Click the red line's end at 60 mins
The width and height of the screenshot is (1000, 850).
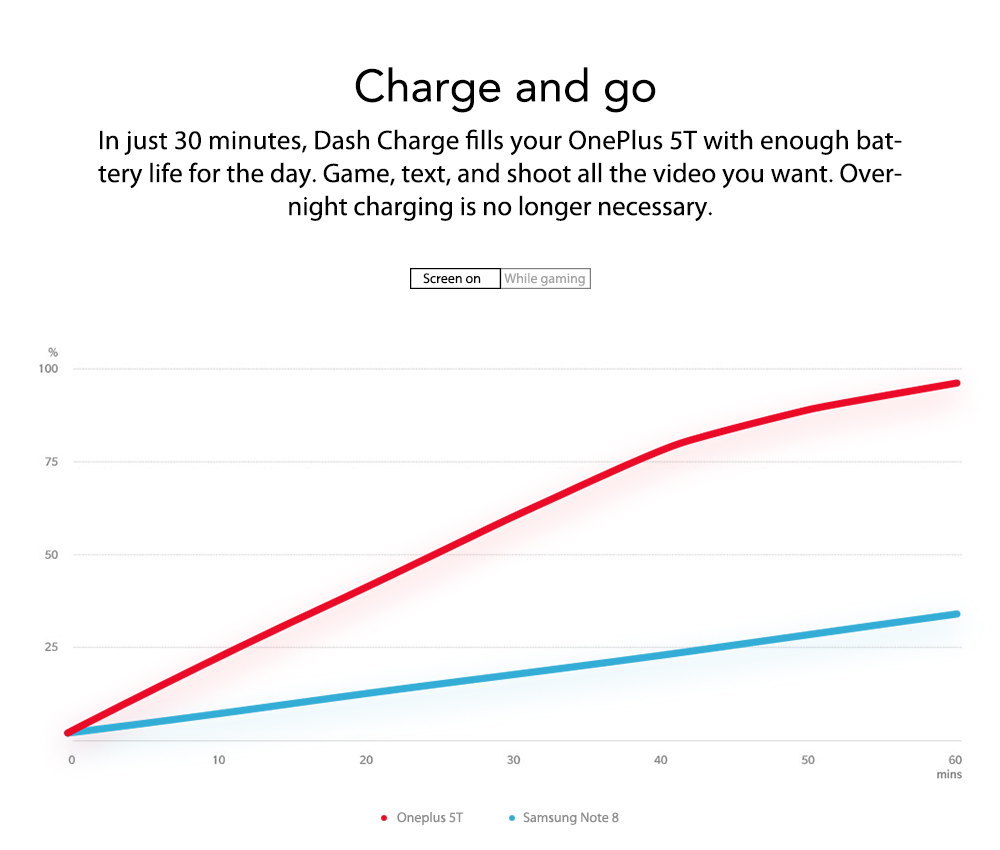click(x=956, y=383)
